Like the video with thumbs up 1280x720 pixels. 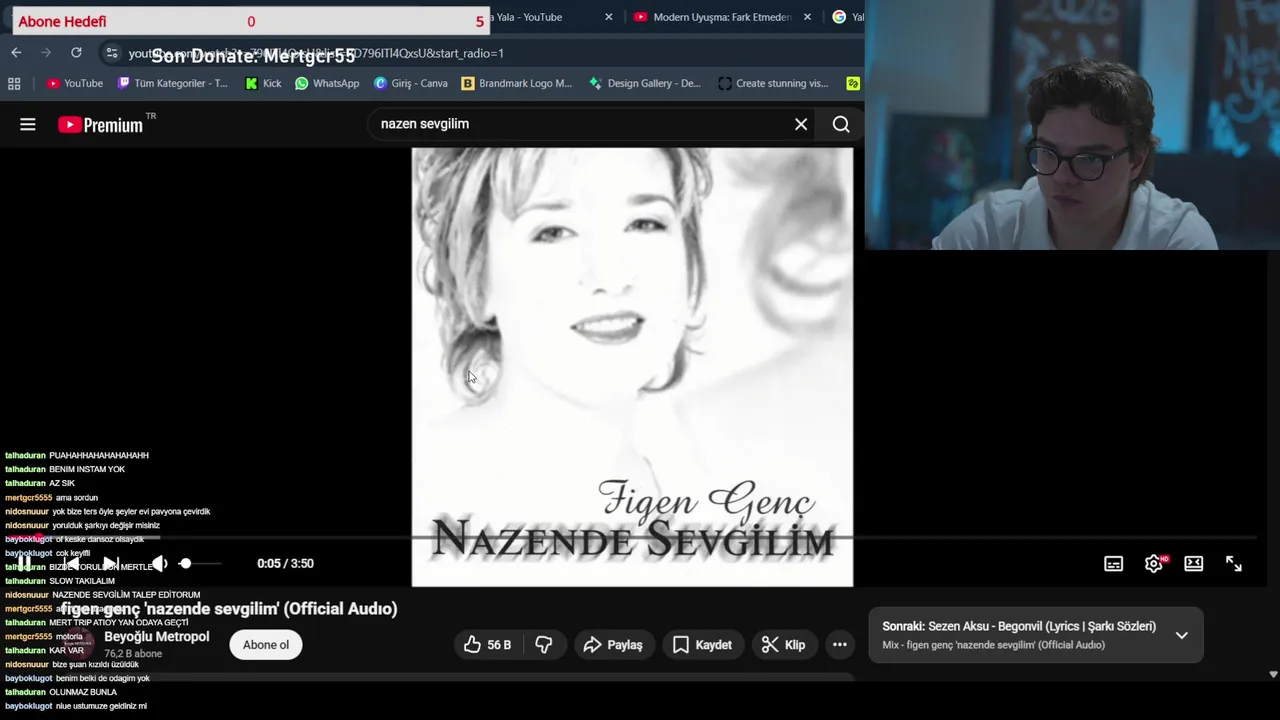(x=487, y=645)
